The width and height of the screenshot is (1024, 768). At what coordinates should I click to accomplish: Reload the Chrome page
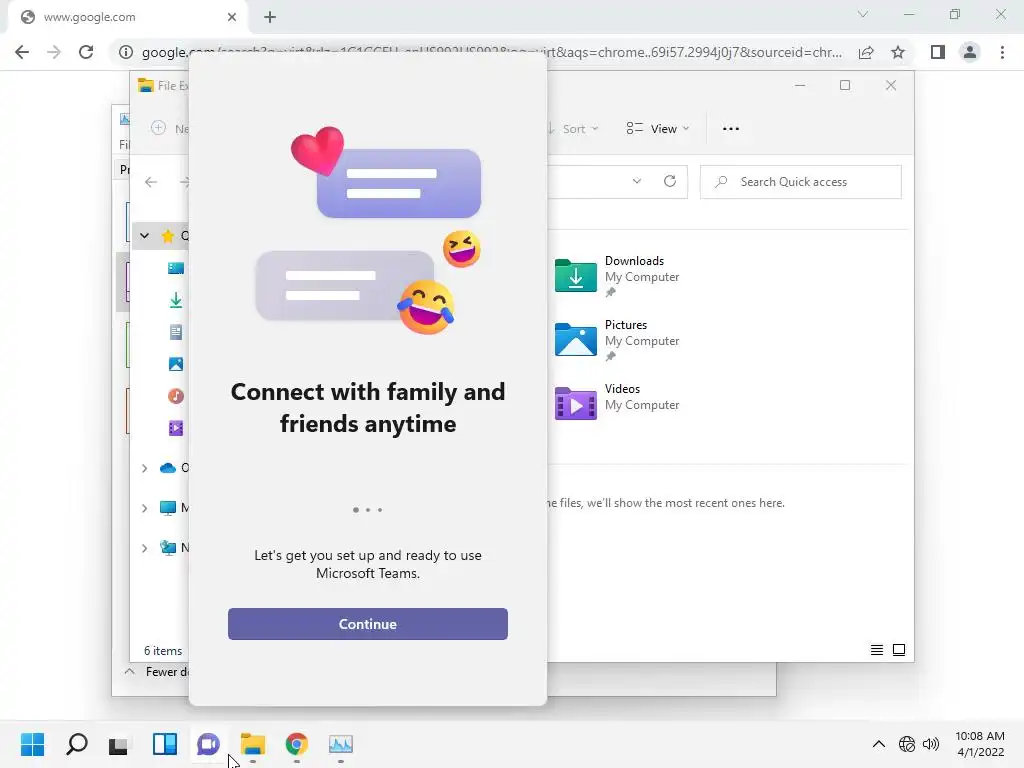tap(86, 52)
